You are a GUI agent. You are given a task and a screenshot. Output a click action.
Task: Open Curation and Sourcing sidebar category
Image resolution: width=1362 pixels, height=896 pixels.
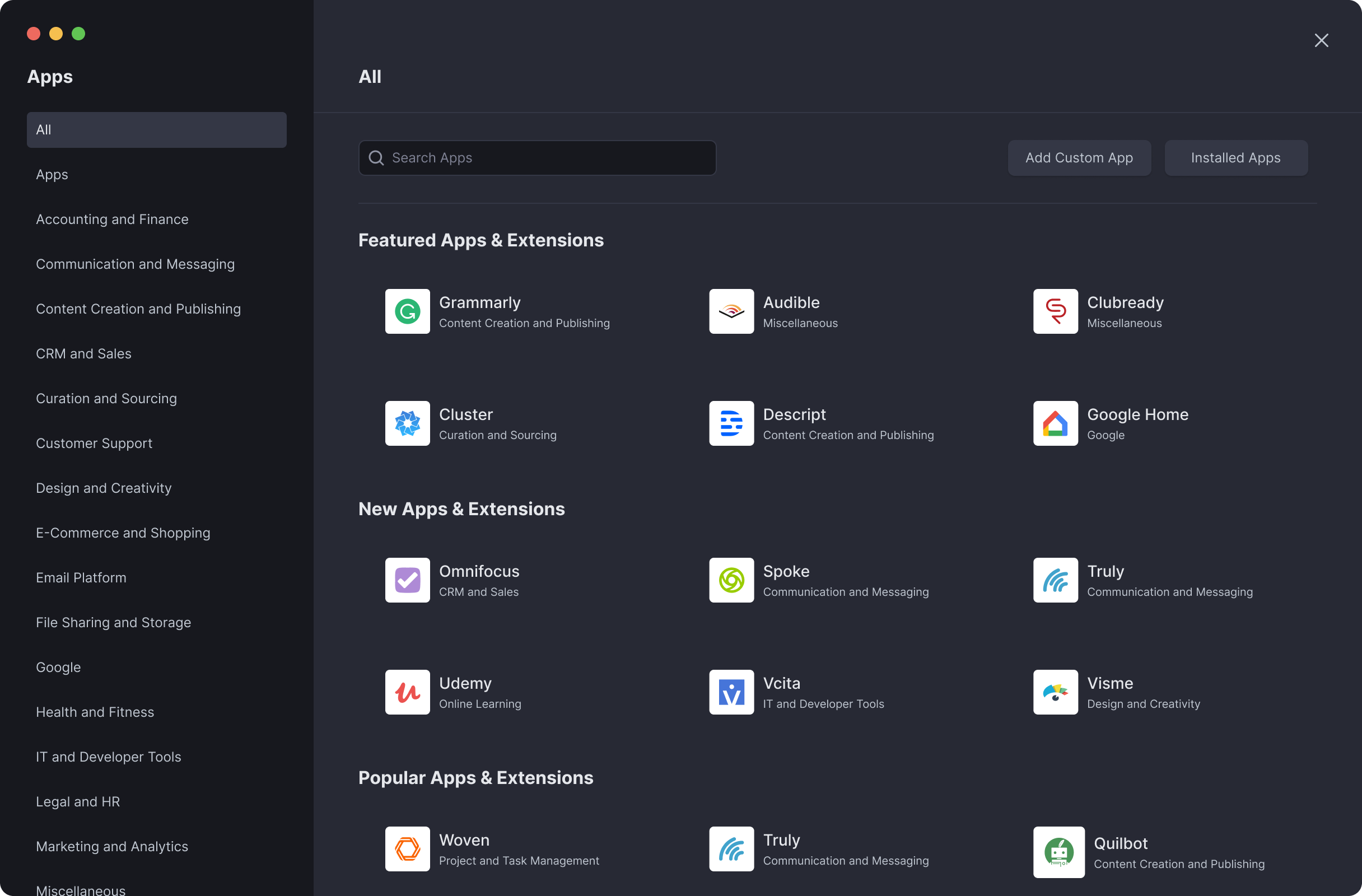point(157,399)
